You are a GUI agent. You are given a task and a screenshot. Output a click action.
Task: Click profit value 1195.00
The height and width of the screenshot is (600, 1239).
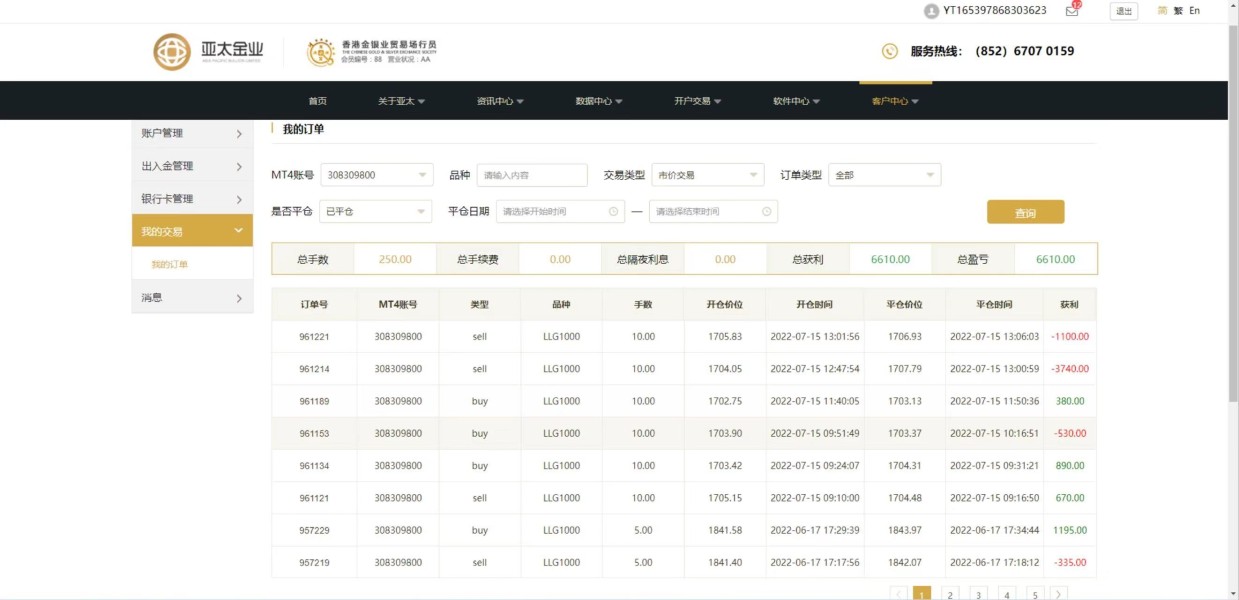1070,530
